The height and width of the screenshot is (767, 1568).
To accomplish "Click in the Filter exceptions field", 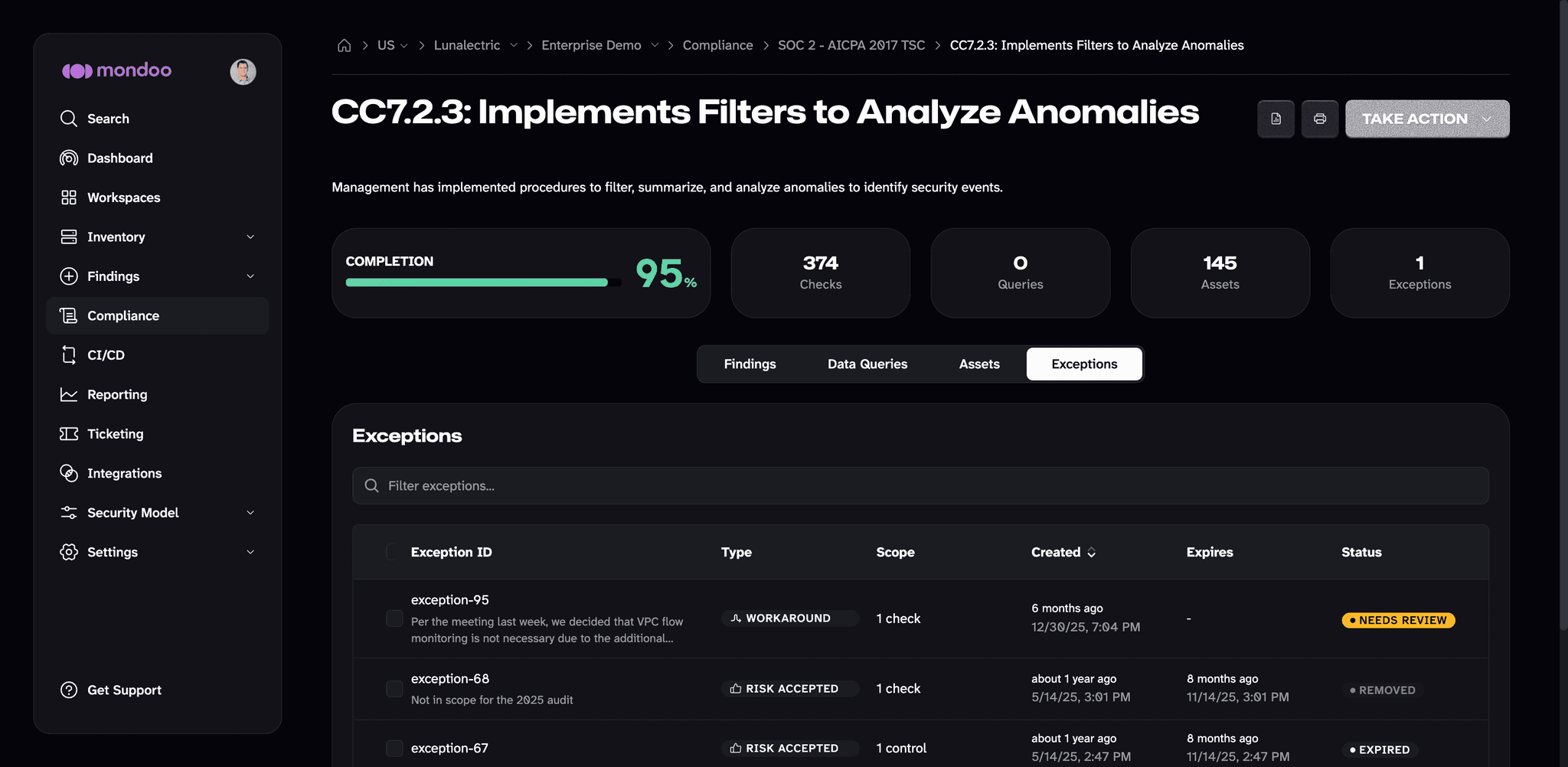I will (x=920, y=485).
